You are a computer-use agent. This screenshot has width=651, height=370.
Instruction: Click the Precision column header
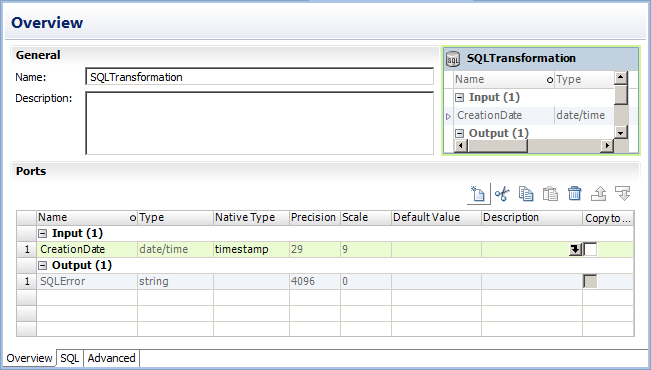(315, 218)
